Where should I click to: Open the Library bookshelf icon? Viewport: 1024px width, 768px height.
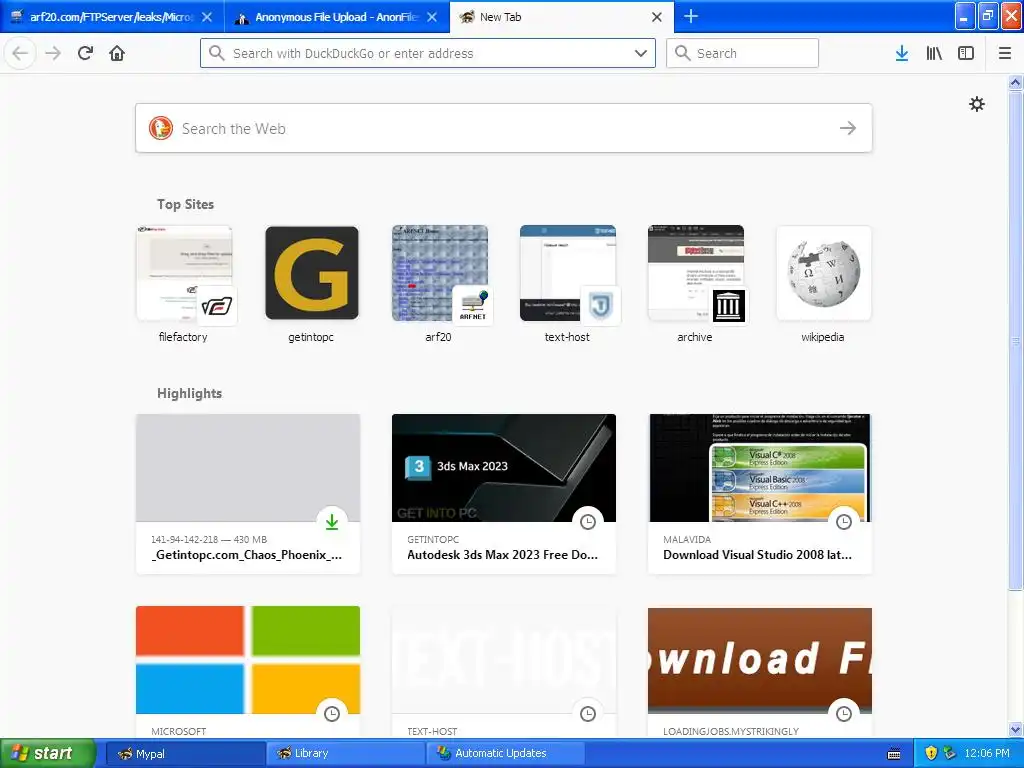(x=934, y=53)
